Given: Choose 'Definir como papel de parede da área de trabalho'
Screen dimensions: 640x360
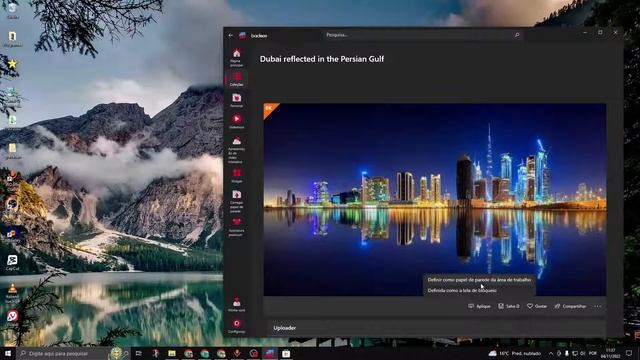Looking at the screenshot, I should (x=479, y=280).
